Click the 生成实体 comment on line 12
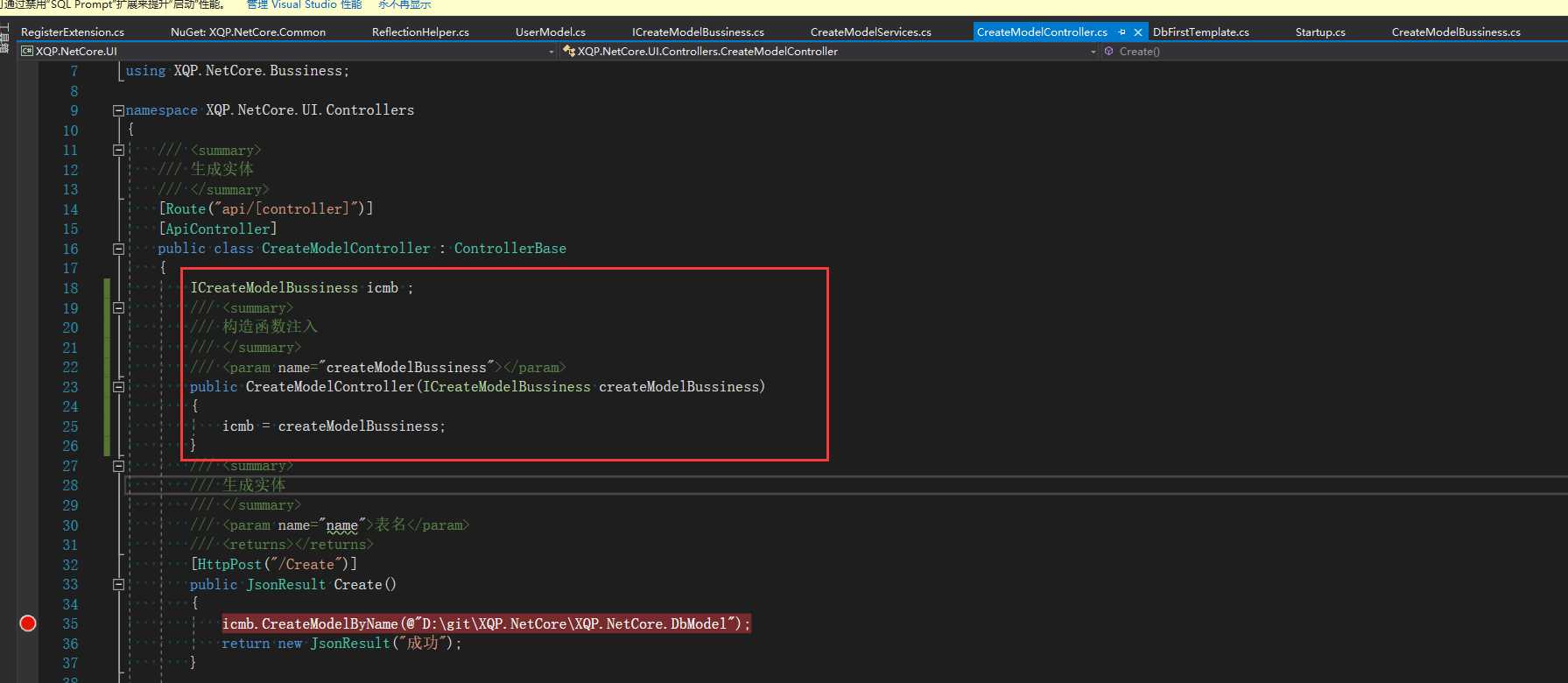Screen dimensions: 1568x683 222,169
